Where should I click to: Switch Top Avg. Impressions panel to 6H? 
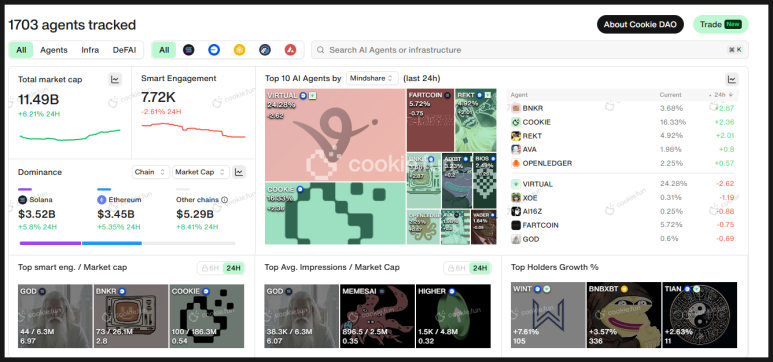tap(456, 268)
